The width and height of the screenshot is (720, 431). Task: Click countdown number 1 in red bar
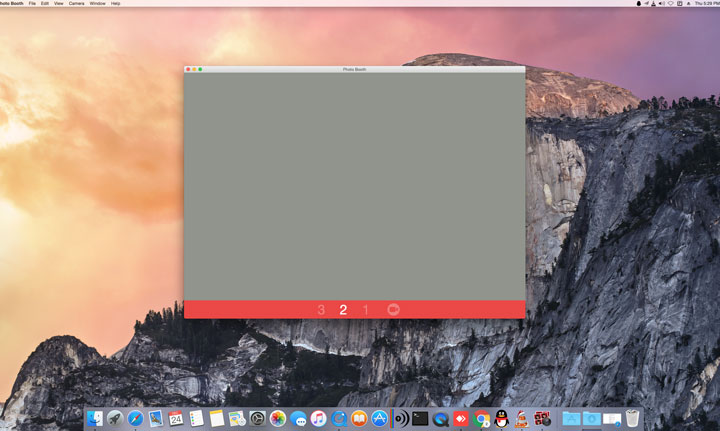pos(366,310)
